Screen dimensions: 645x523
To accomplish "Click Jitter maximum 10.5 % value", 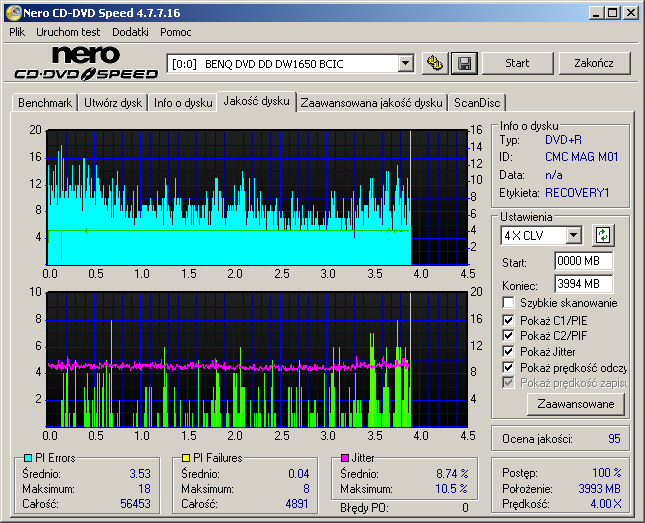I will point(451,489).
